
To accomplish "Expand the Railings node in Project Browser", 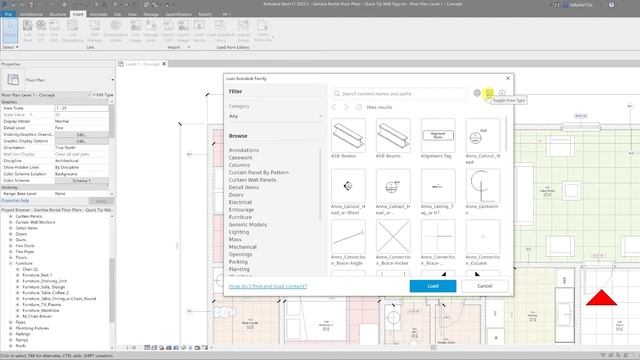I will [11, 334].
